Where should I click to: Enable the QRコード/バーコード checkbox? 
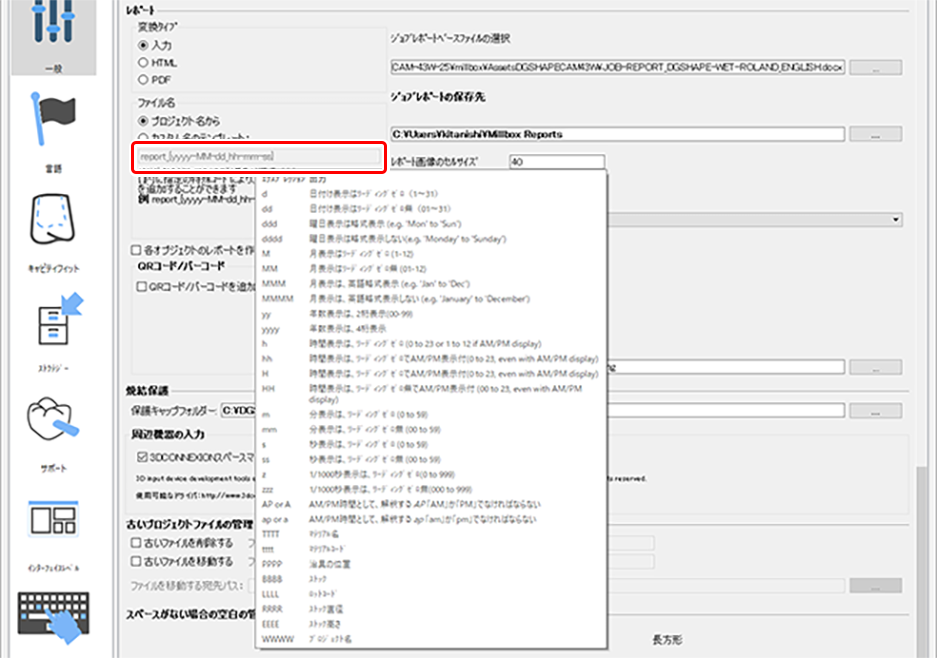click(x=141, y=286)
